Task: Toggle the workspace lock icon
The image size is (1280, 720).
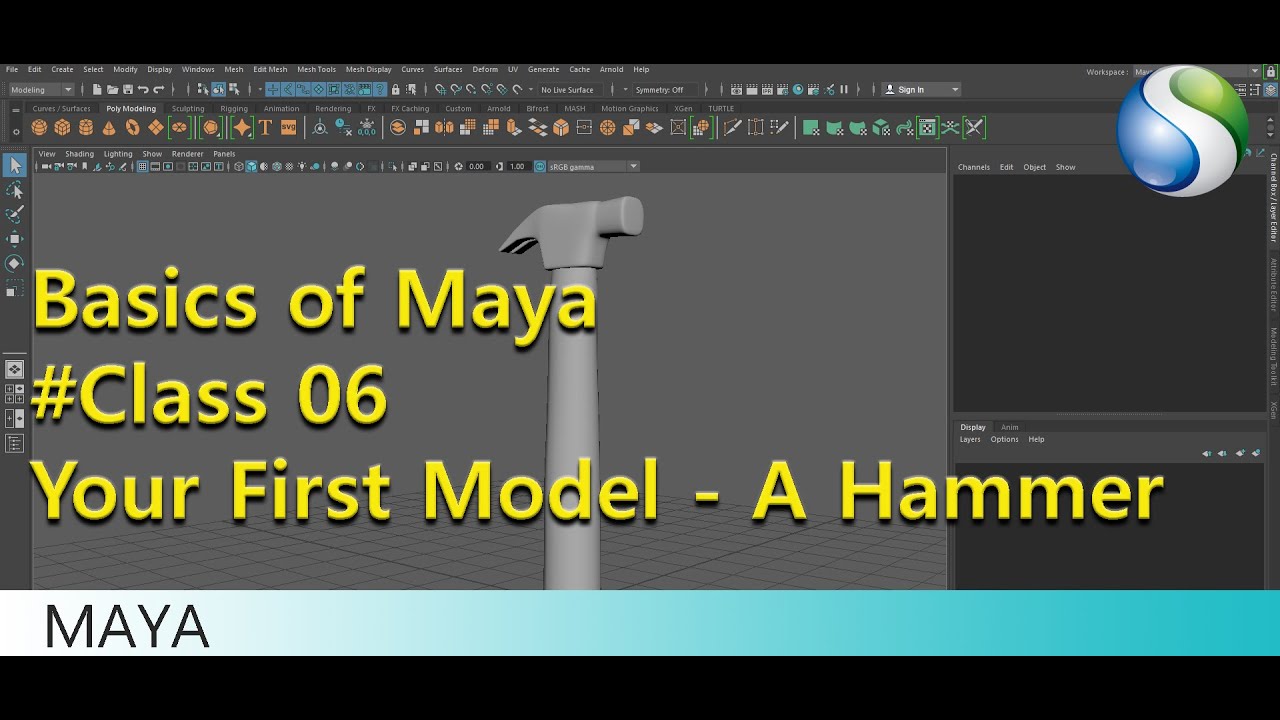Action: [x=1272, y=72]
